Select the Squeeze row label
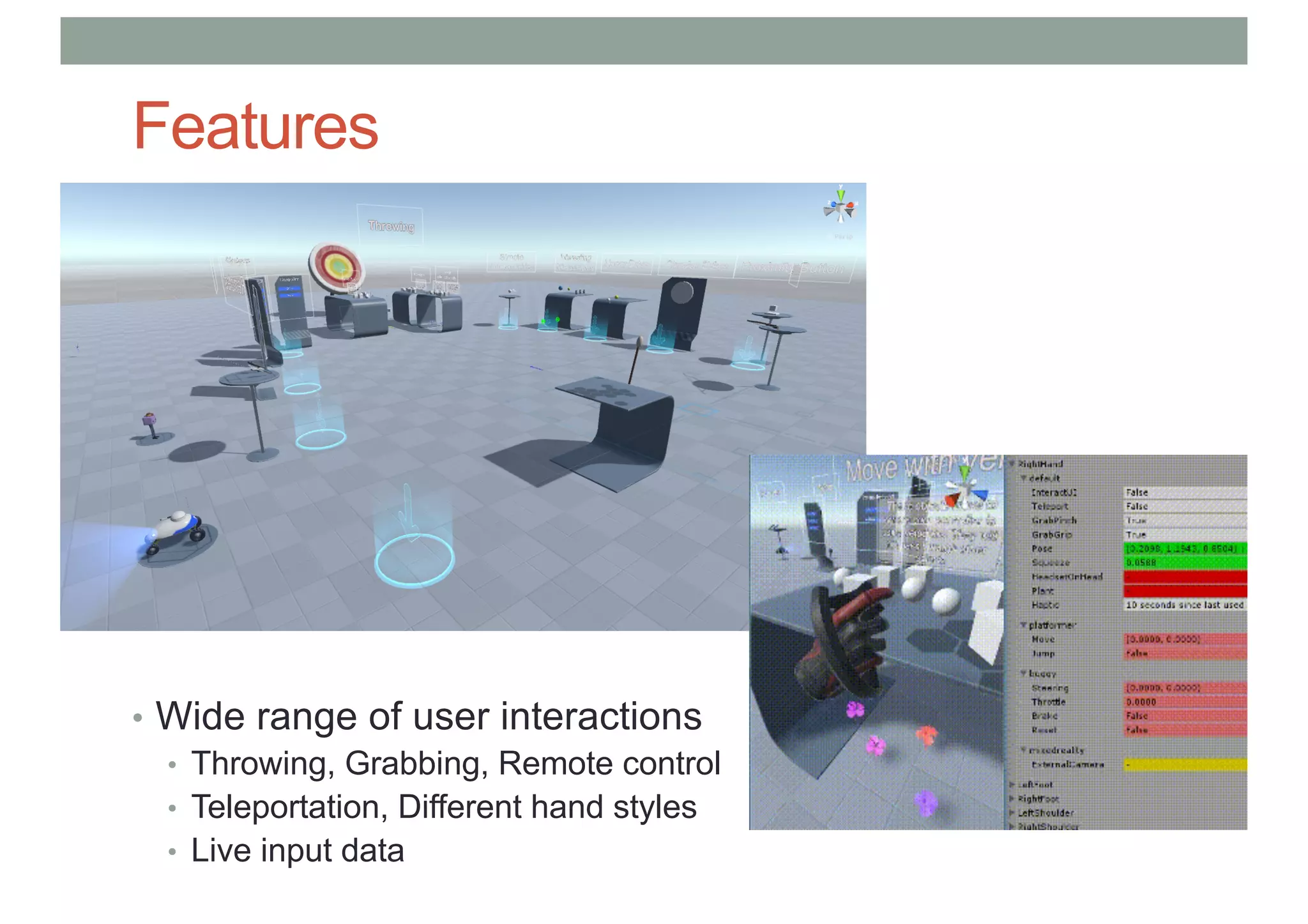 [x=1051, y=563]
